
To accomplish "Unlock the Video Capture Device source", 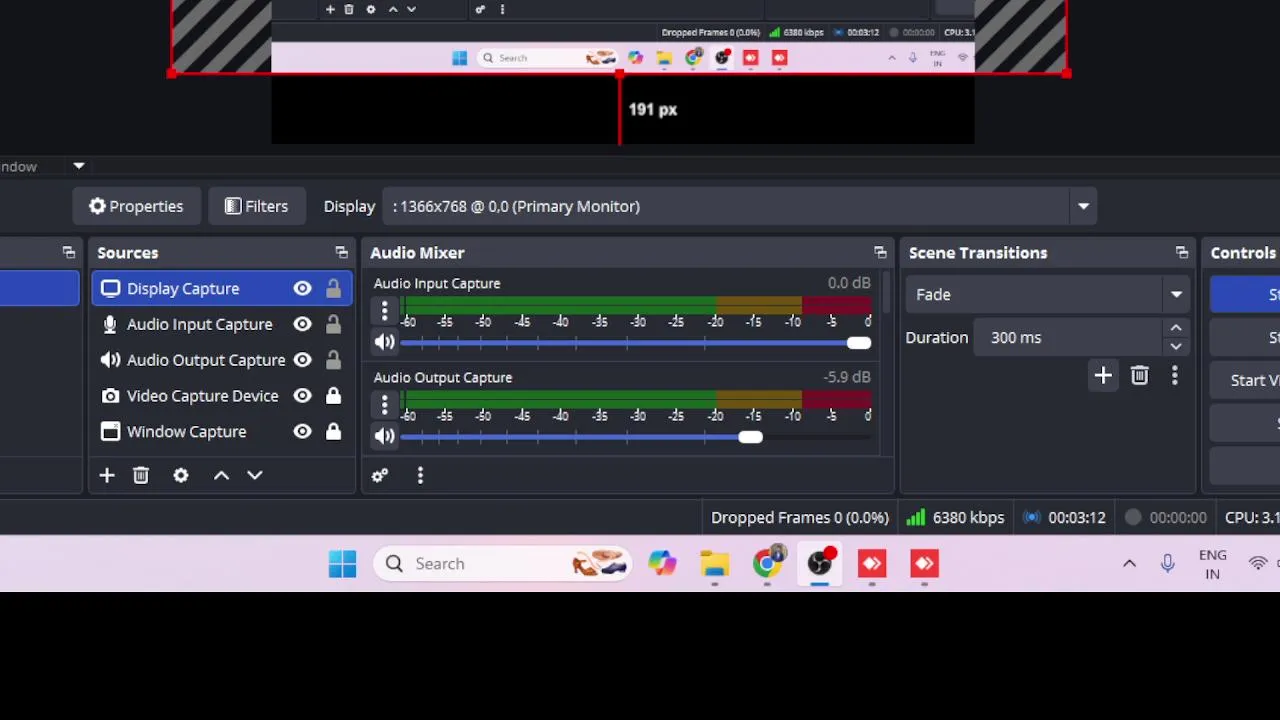I will tap(333, 396).
